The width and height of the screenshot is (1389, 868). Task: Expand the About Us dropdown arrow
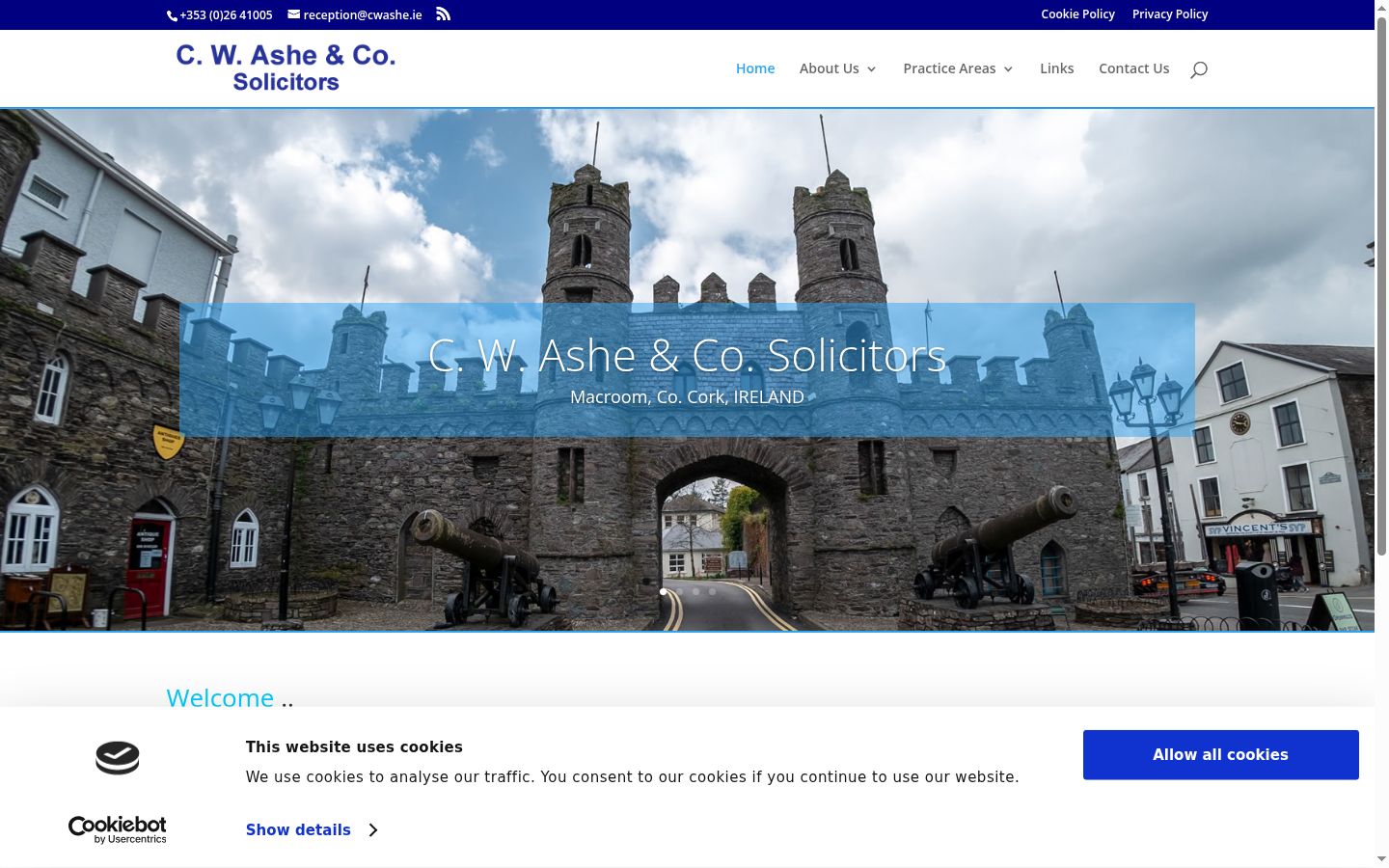tap(872, 69)
